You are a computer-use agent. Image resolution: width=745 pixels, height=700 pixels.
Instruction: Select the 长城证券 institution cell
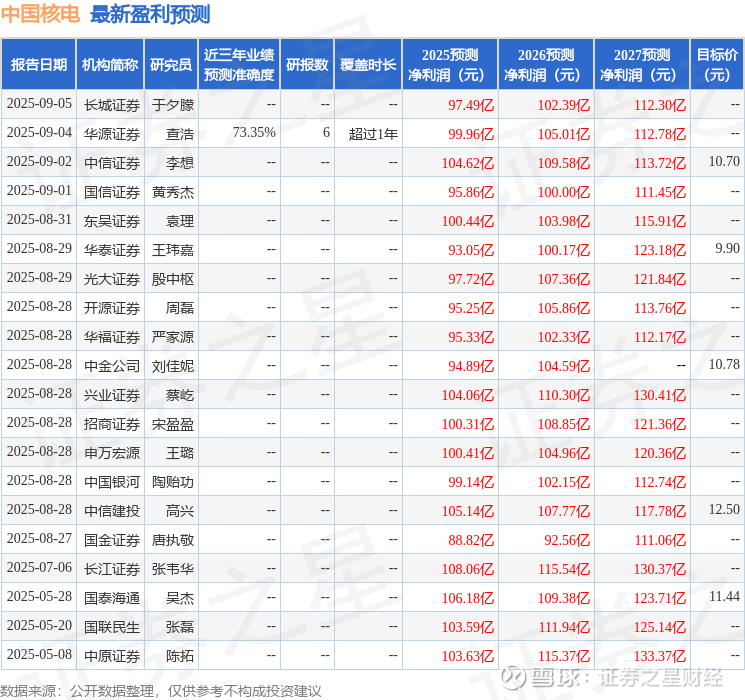point(112,105)
